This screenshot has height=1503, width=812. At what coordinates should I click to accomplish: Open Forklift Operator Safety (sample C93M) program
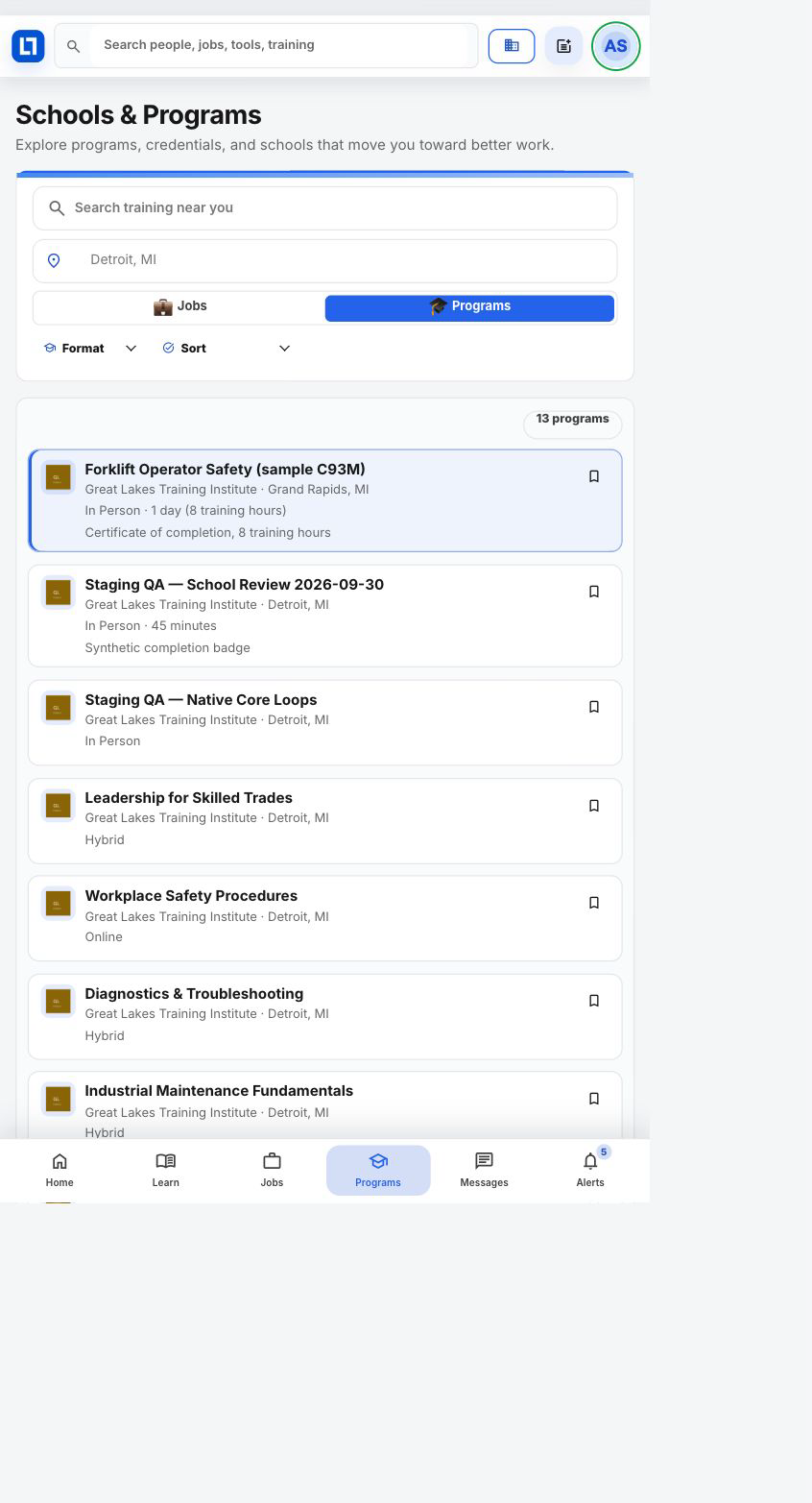coord(325,500)
